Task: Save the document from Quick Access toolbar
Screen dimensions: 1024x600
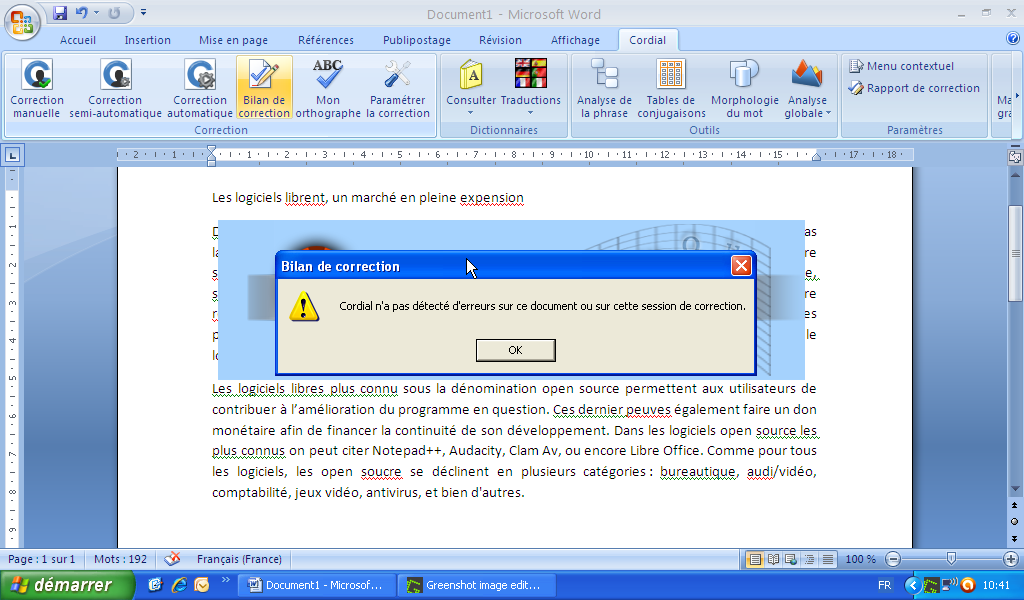Action: (60, 13)
